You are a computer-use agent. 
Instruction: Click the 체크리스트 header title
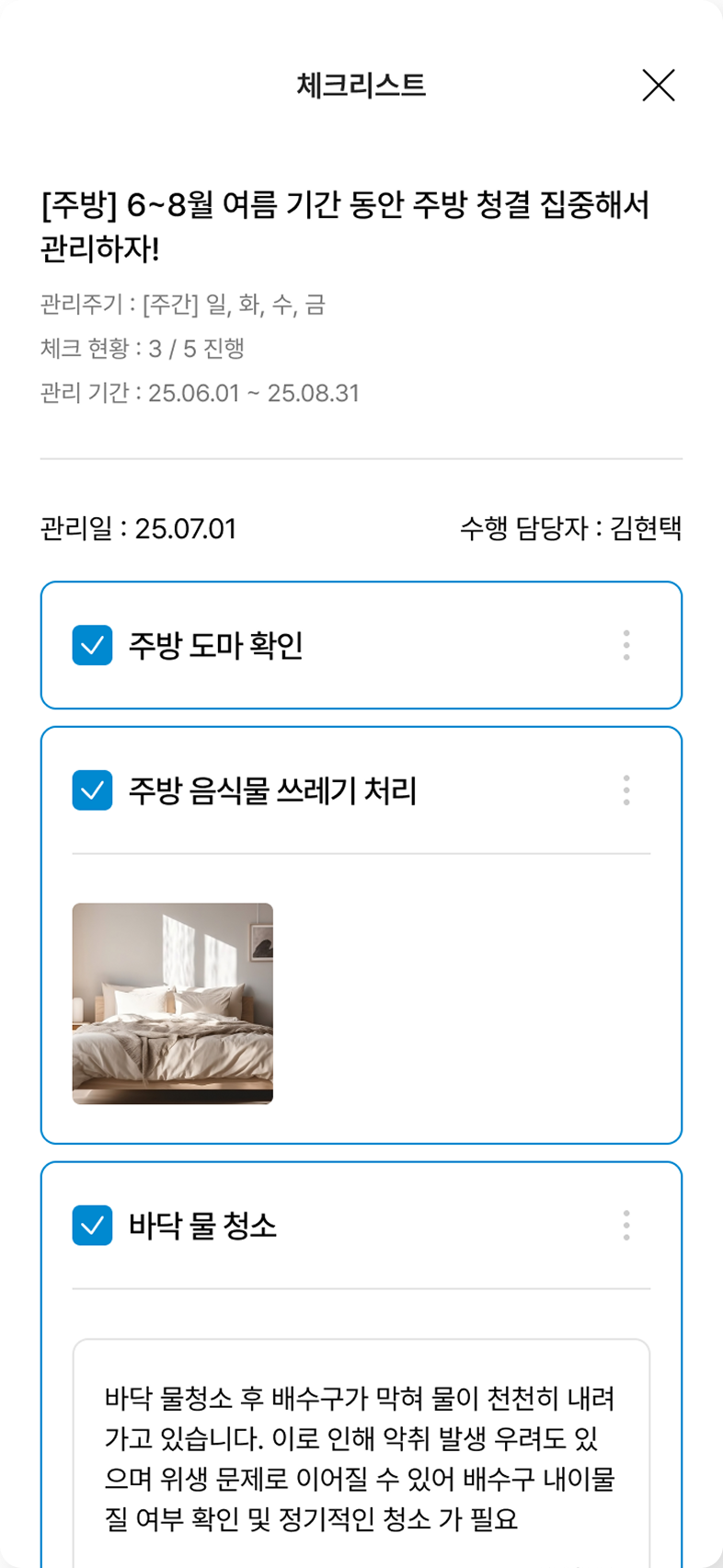point(361,86)
